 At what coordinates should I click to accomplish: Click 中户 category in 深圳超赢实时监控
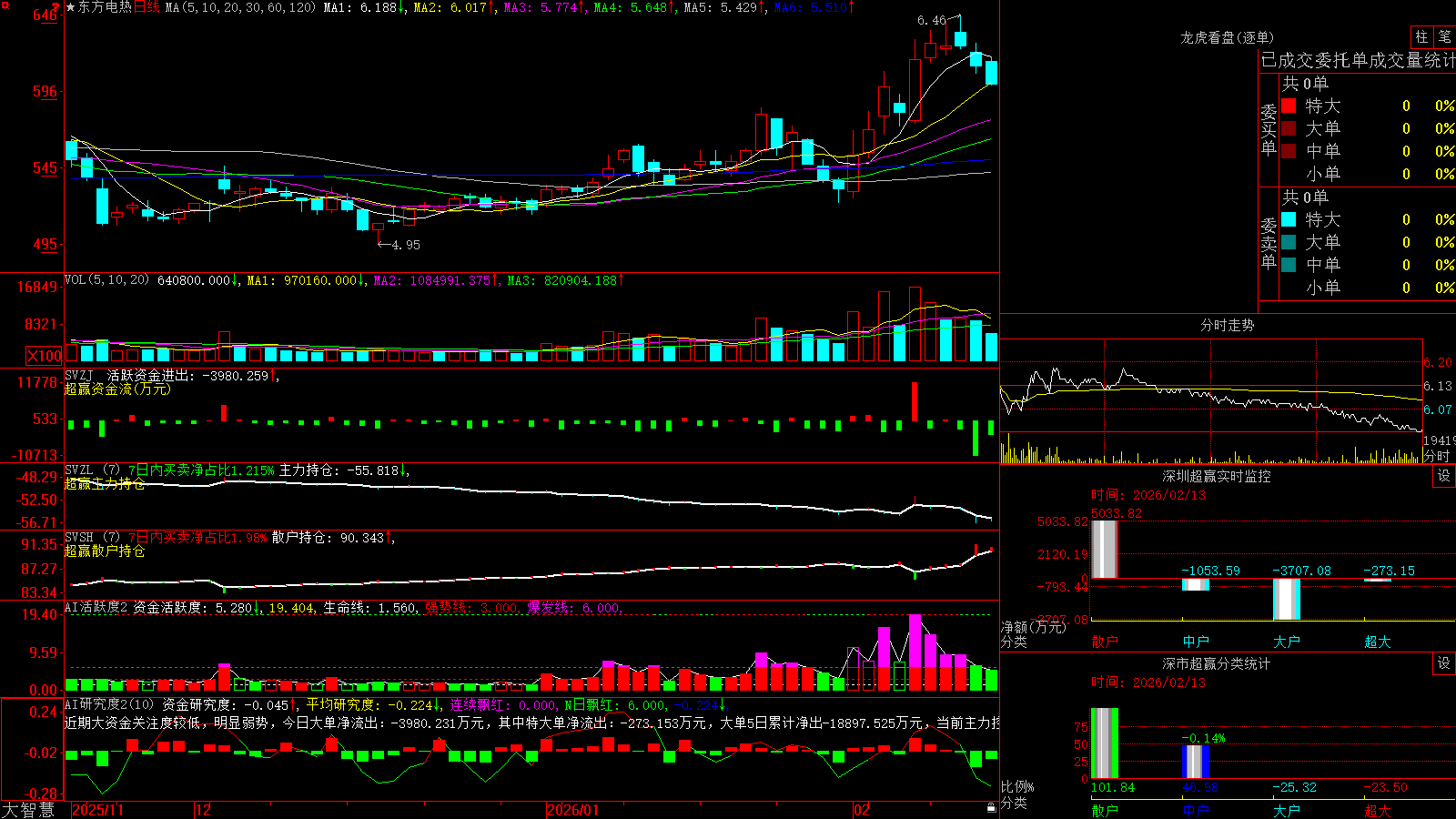1196,642
